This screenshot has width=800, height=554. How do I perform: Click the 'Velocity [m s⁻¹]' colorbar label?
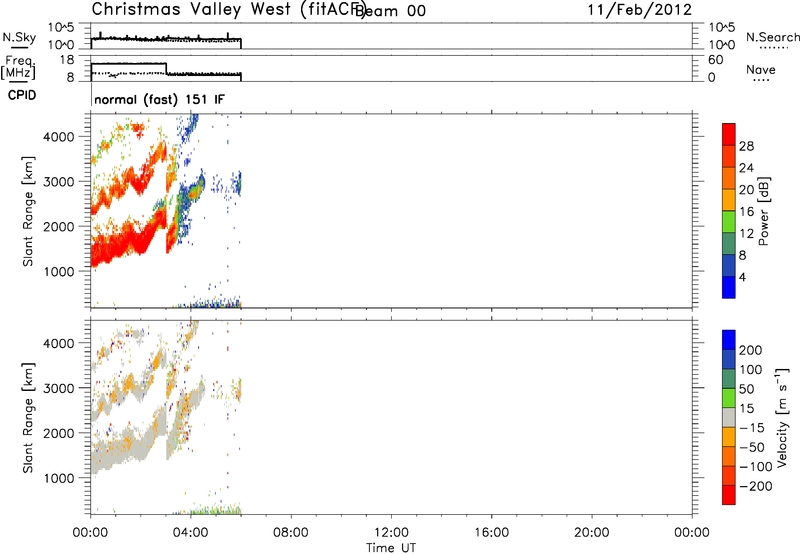coord(782,417)
